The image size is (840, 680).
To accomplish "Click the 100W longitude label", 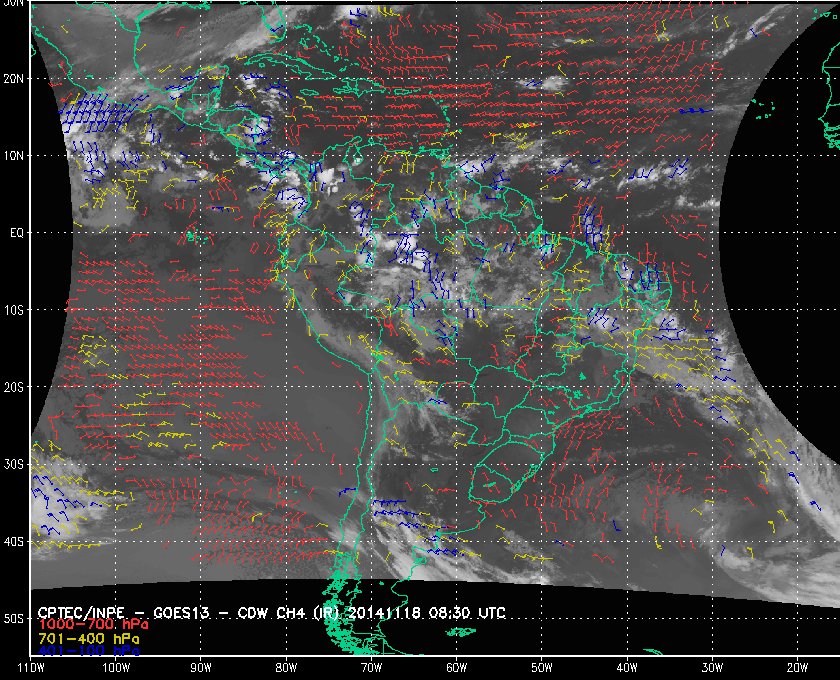I will pos(116,668).
